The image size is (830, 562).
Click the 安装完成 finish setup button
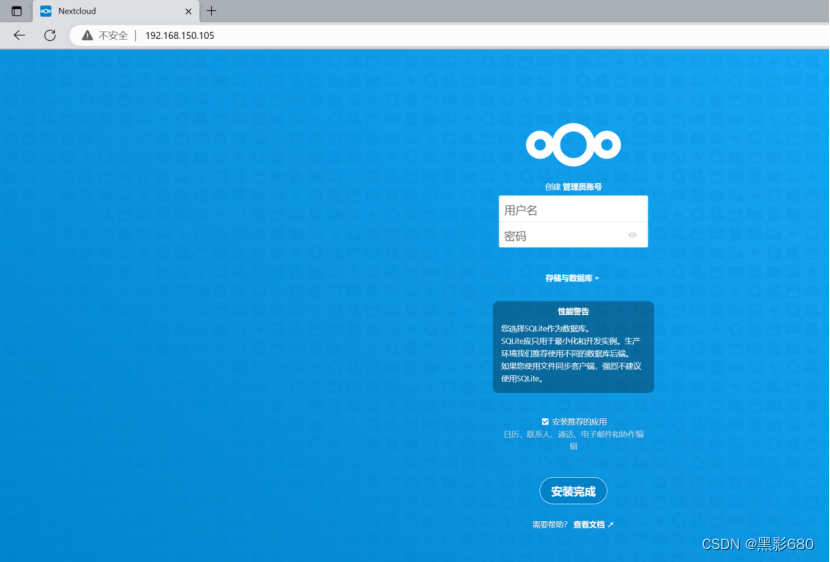pyautogui.click(x=573, y=491)
